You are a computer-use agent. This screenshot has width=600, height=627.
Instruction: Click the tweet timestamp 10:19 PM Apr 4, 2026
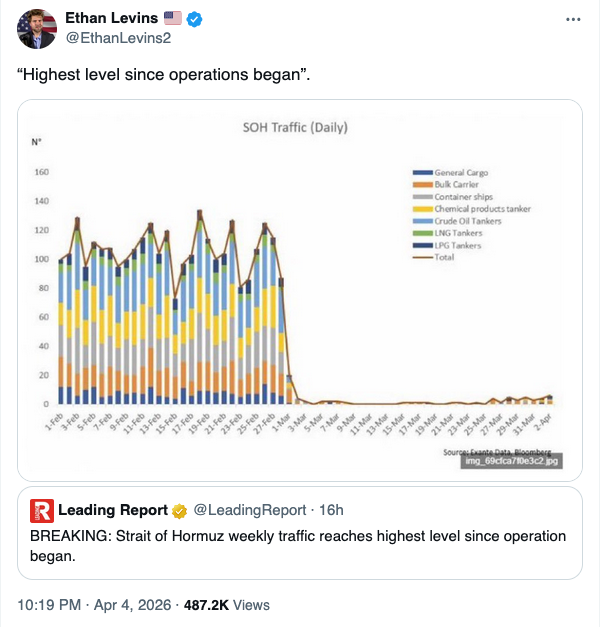(x=99, y=605)
